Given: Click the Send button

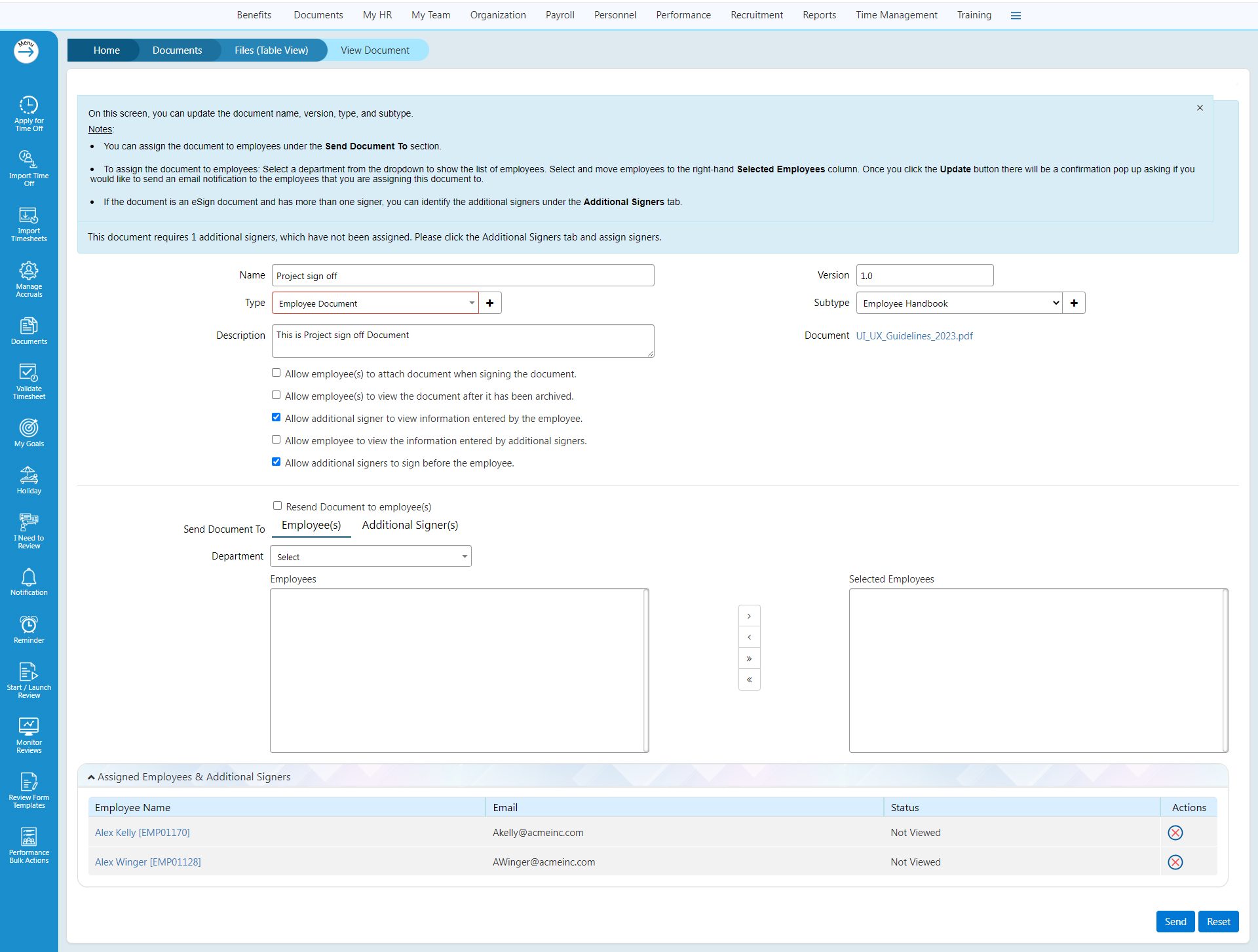Looking at the screenshot, I should pos(1175,922).
